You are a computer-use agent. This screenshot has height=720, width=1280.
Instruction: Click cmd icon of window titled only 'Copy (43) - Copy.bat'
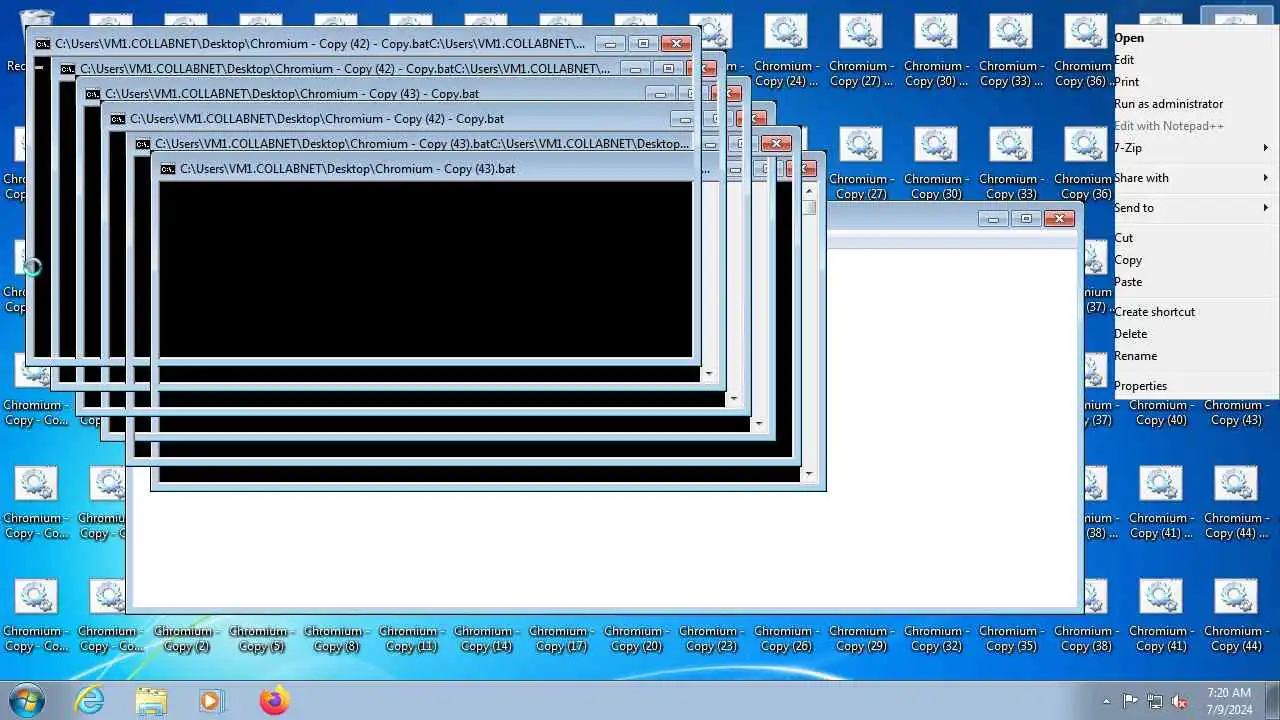pos(93,94)
